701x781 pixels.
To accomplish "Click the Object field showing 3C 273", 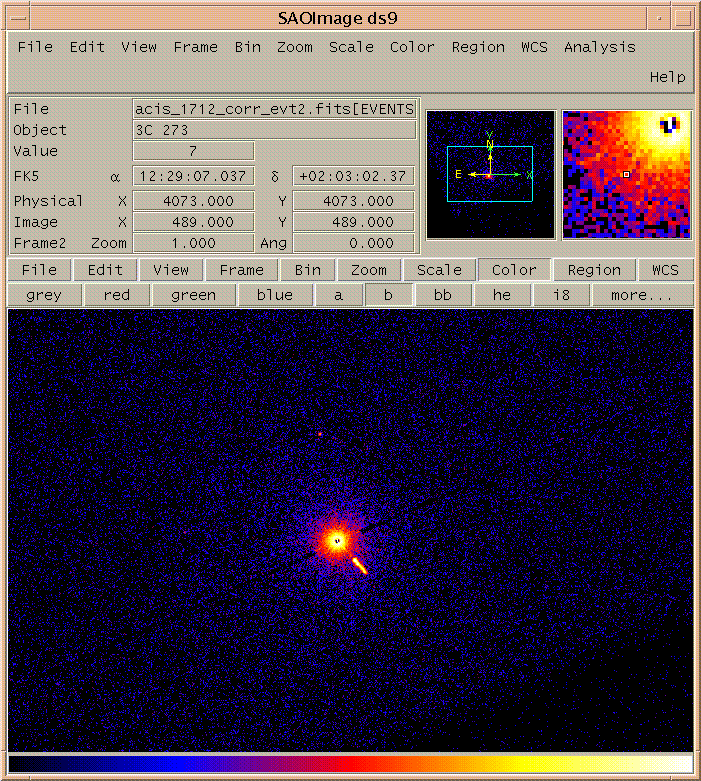I will point(275,130).
